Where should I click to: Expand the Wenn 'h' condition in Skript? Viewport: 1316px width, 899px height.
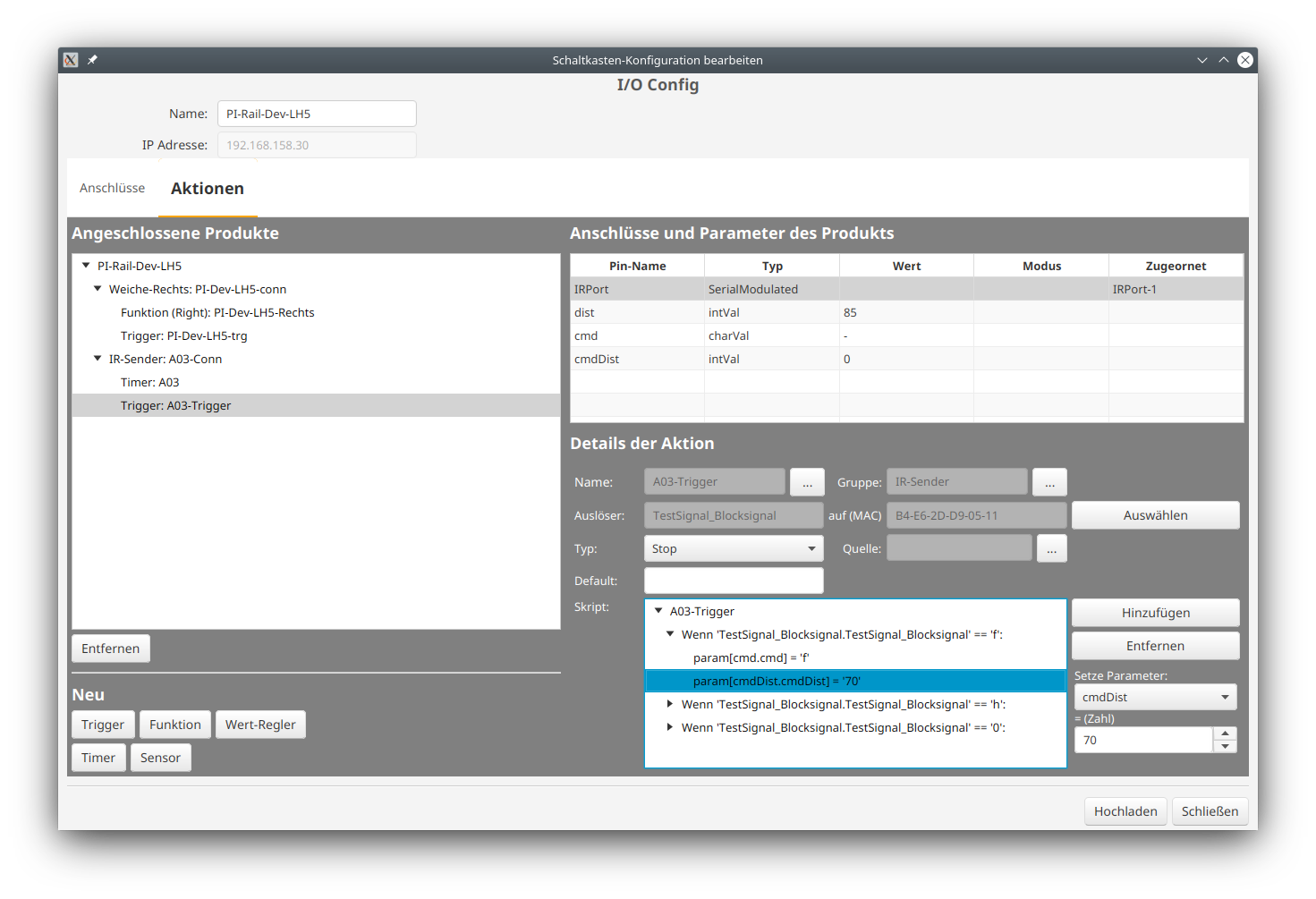pyautogui.click(x=670, y=704)
